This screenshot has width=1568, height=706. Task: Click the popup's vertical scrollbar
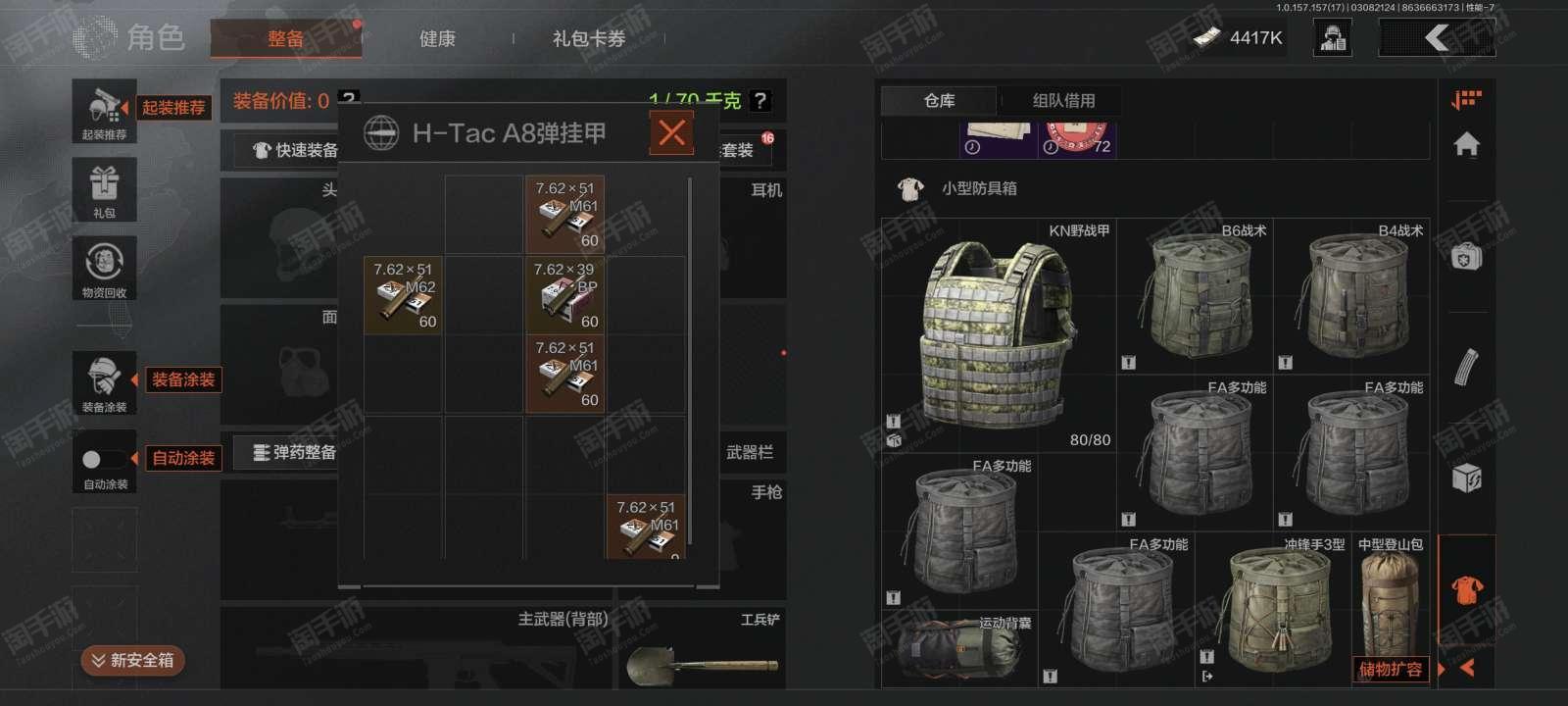[x=691, y=361]
